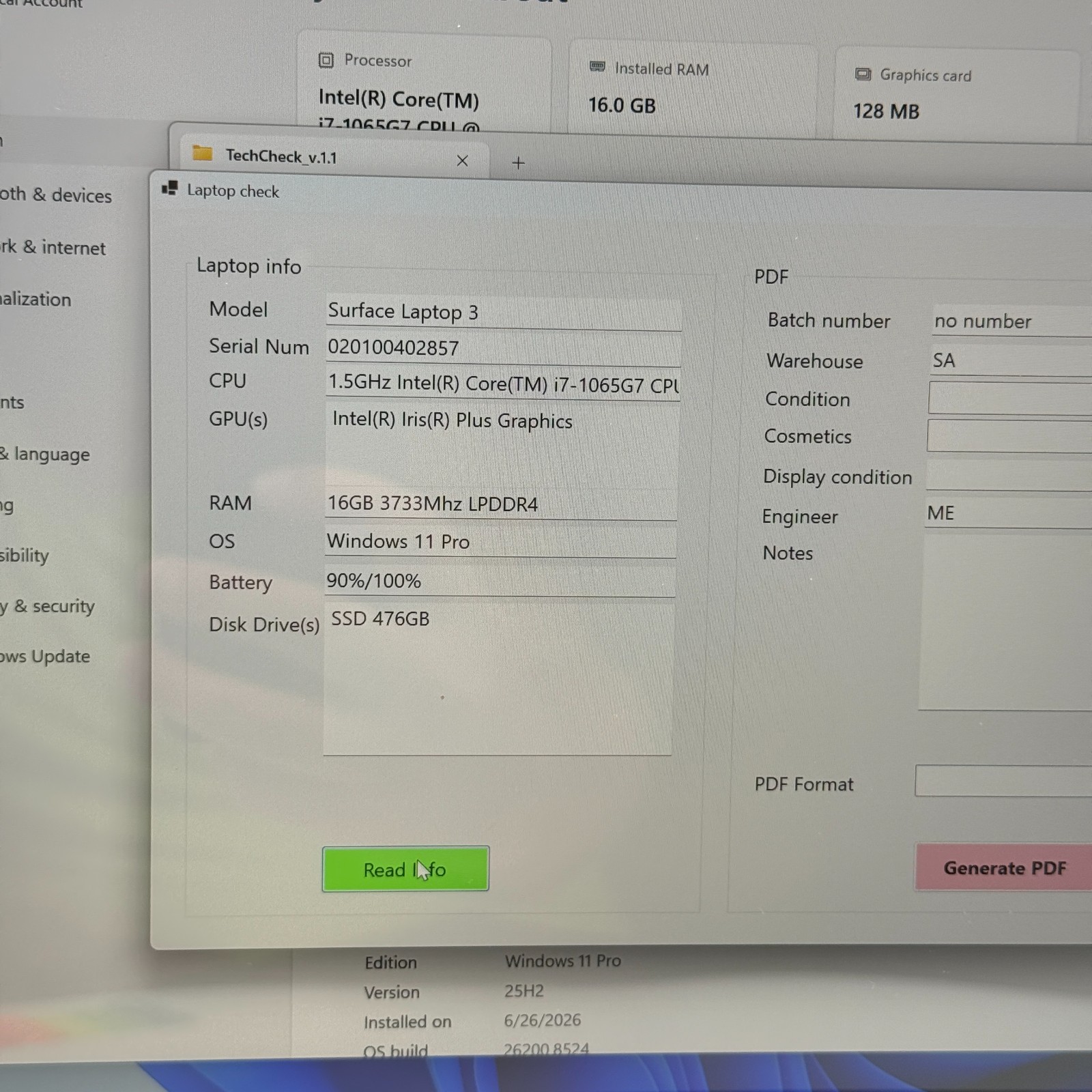Click inside the Notes text area
This screenshot has height=1092, width=1092.
tap(1005, 622)
